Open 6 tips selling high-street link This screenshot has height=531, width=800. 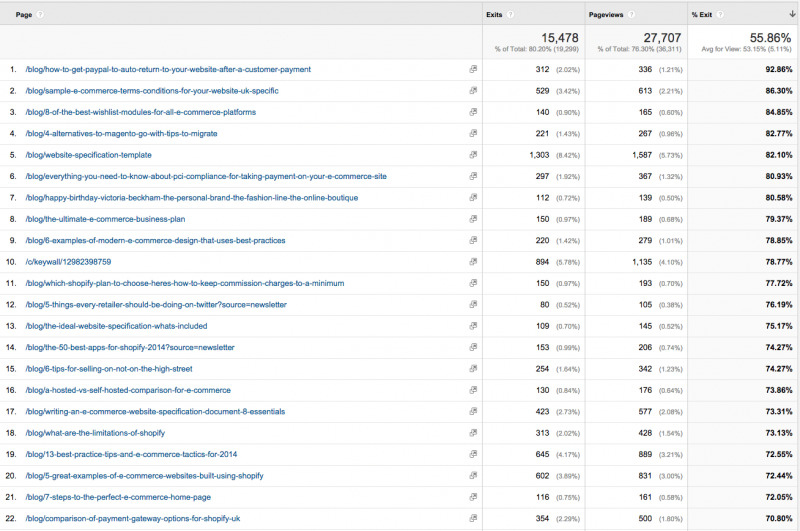[109, 369]
